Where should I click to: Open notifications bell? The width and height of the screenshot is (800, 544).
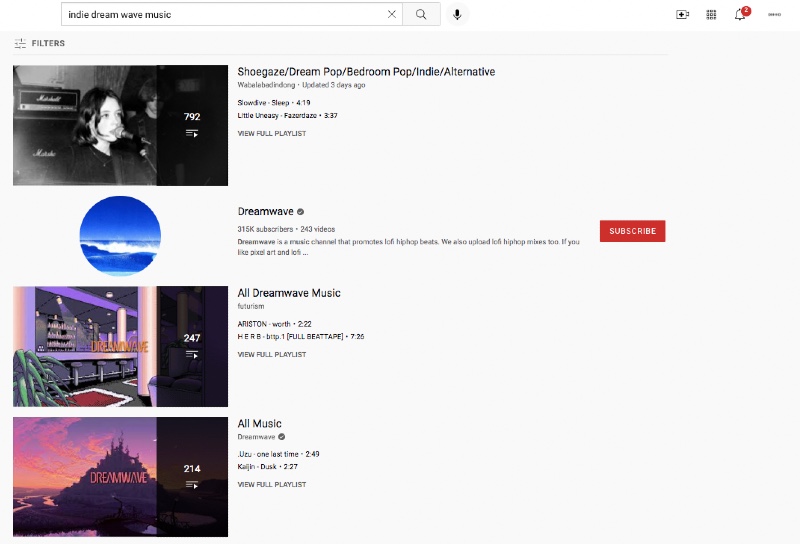point(740,14)
